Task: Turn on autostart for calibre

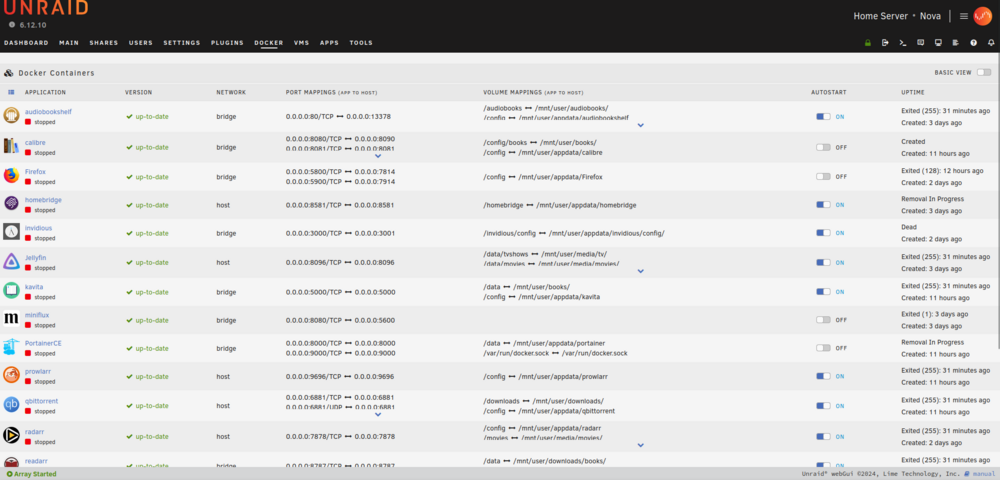Action: click(x=823, y=147)
